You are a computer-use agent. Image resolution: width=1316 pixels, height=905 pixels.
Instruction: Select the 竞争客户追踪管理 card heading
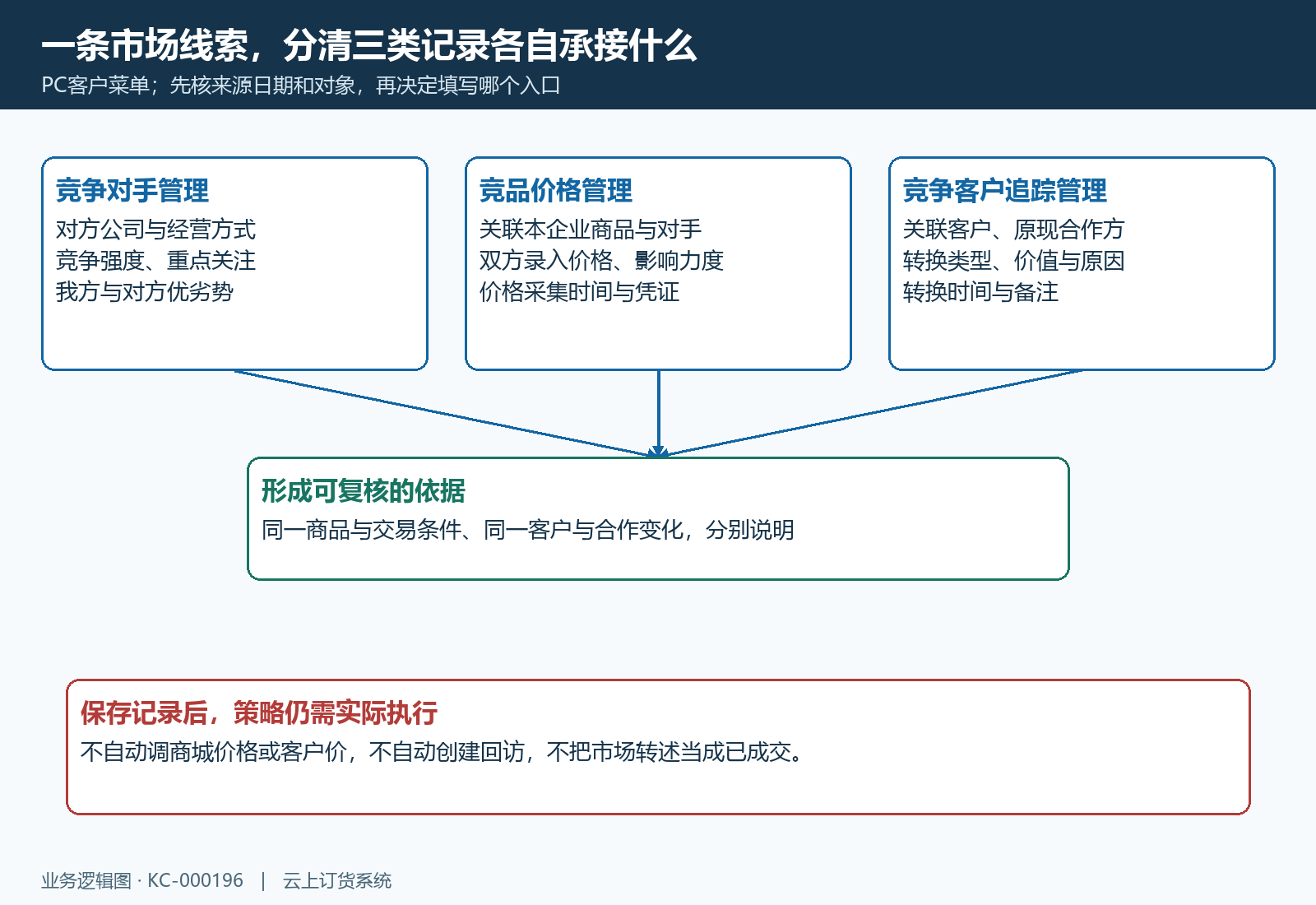1005,191
